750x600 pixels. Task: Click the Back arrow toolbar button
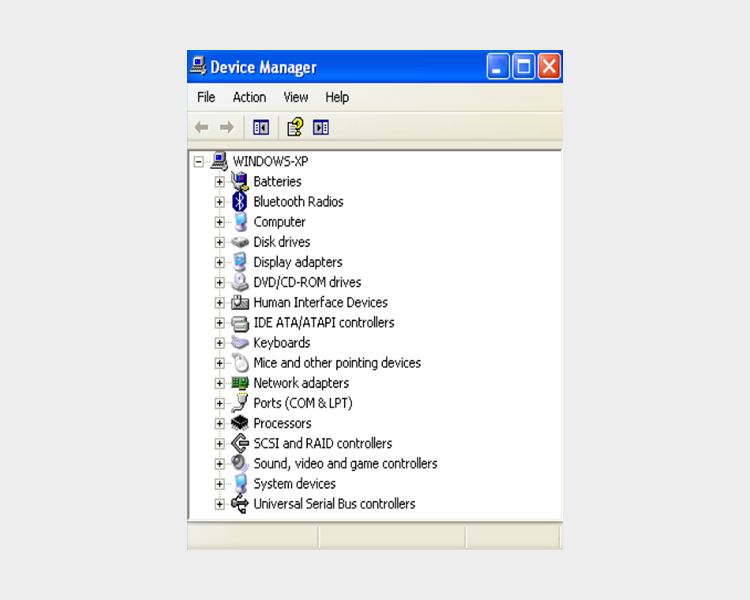click(x=201, y=127)
